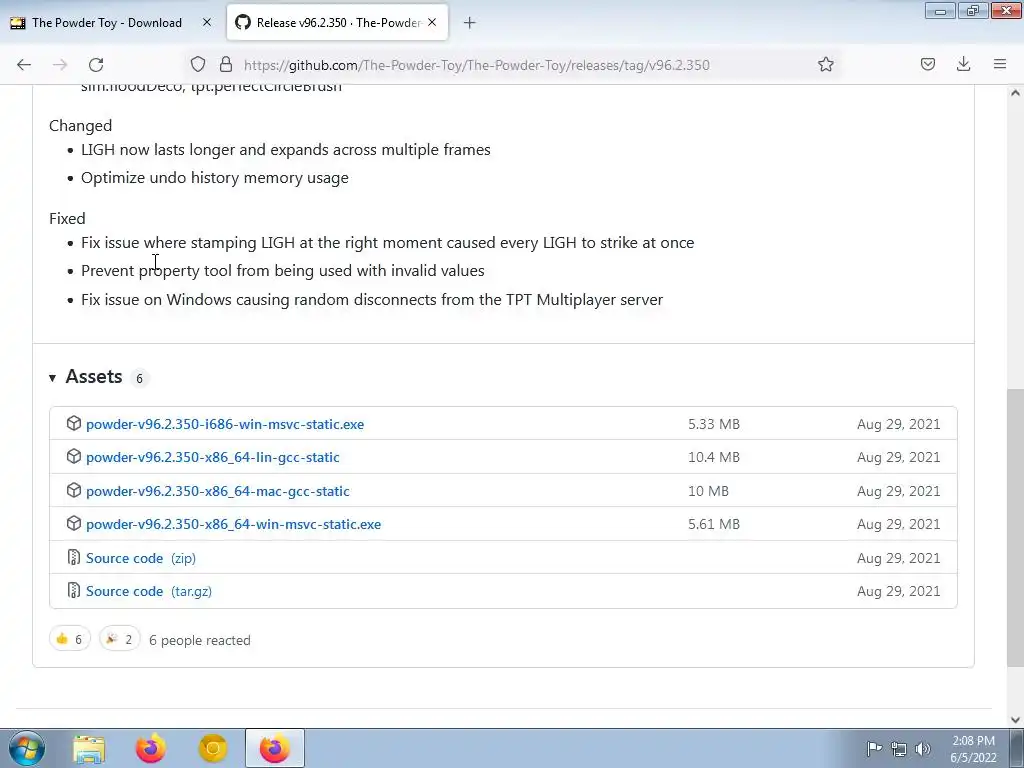Viewport: 1024px width, 768px height.
Task: Click archive icon beside Source code (tar.gz)
Action: (x=74, y=590)
